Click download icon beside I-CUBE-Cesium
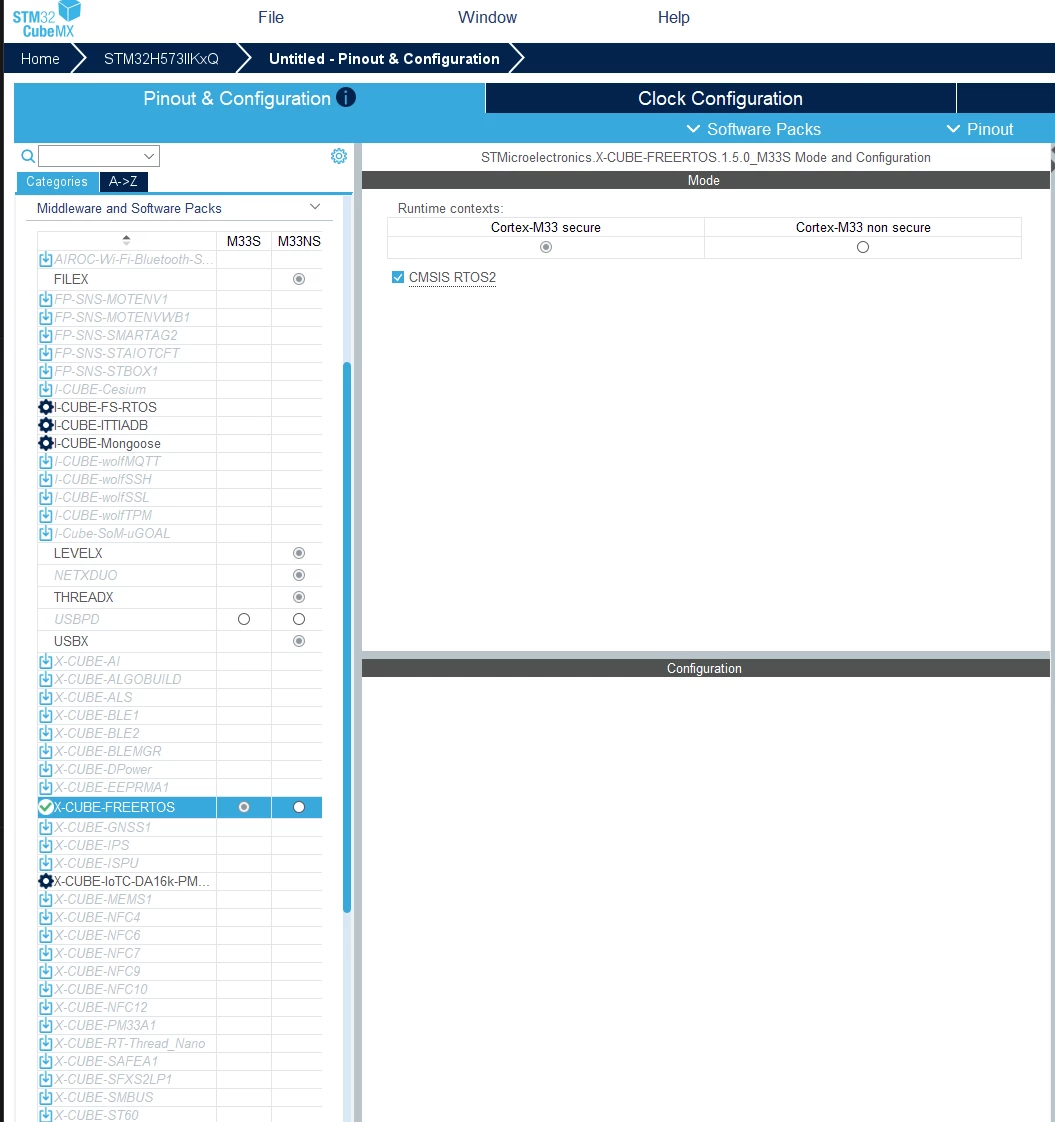Image resolution: width=1055 pixels, height=1122 pixels. point(46,389)
